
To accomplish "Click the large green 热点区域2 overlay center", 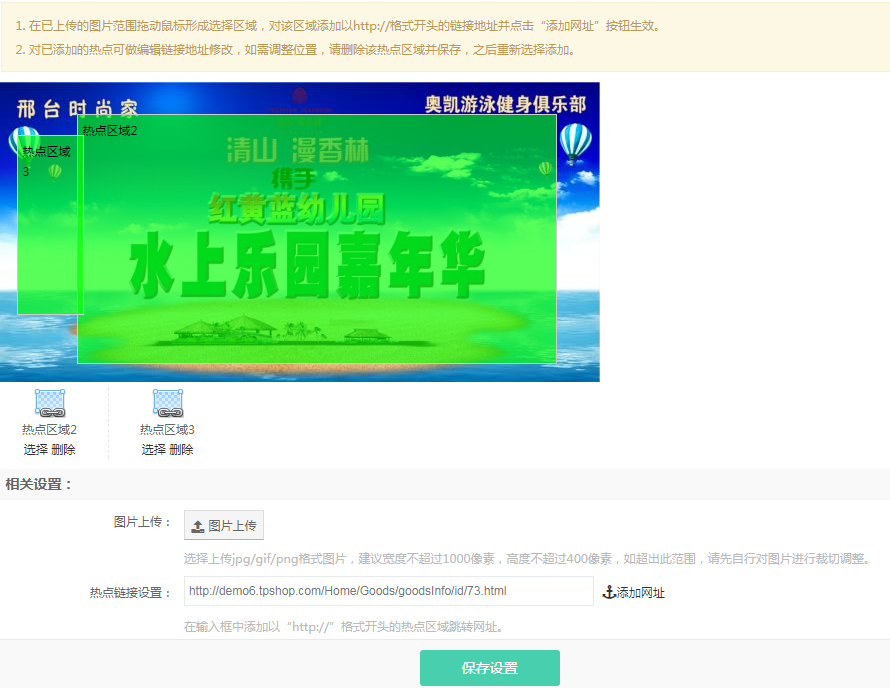I will [317, 239].
